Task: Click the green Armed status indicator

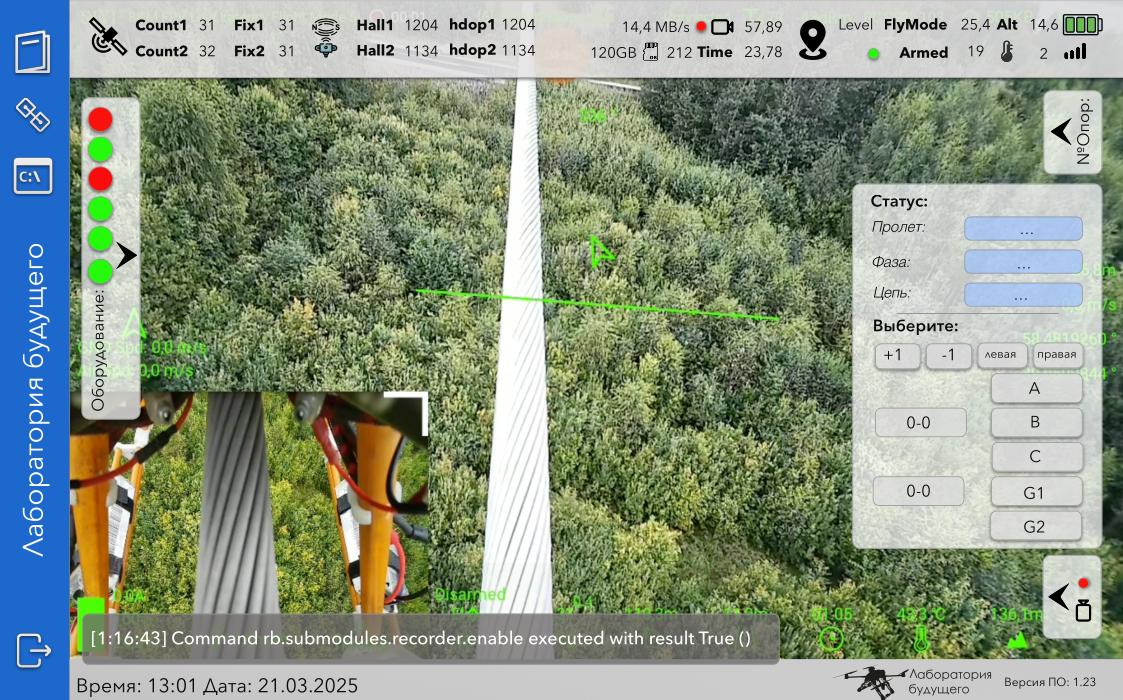Action: click(873, 53)
